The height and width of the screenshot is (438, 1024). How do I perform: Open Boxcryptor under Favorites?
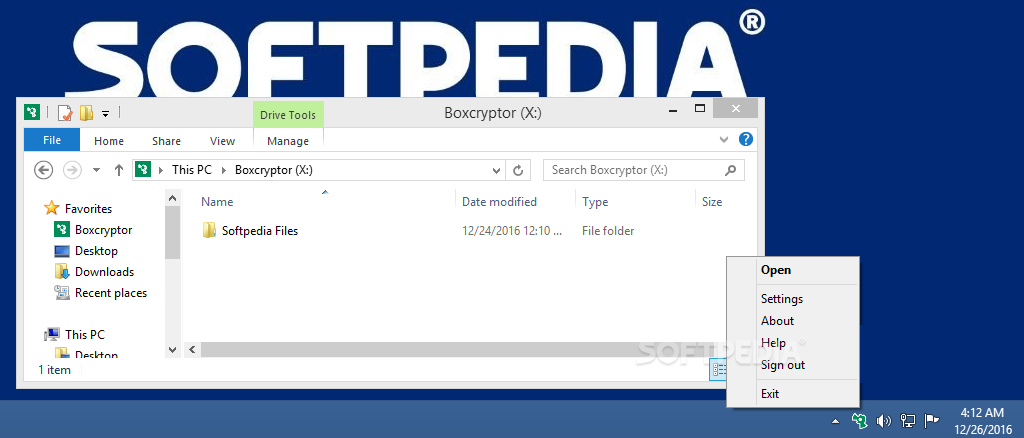(103, 230)
